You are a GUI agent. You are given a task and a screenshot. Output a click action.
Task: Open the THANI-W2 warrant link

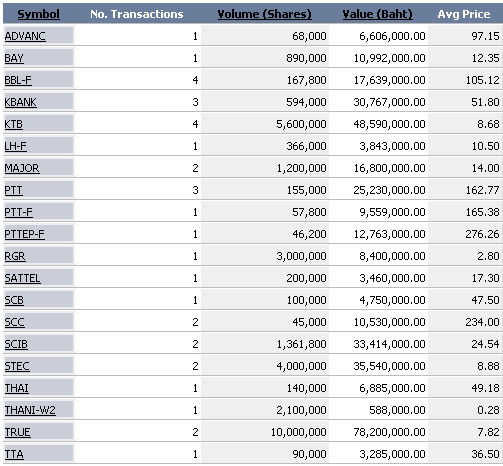30,410
